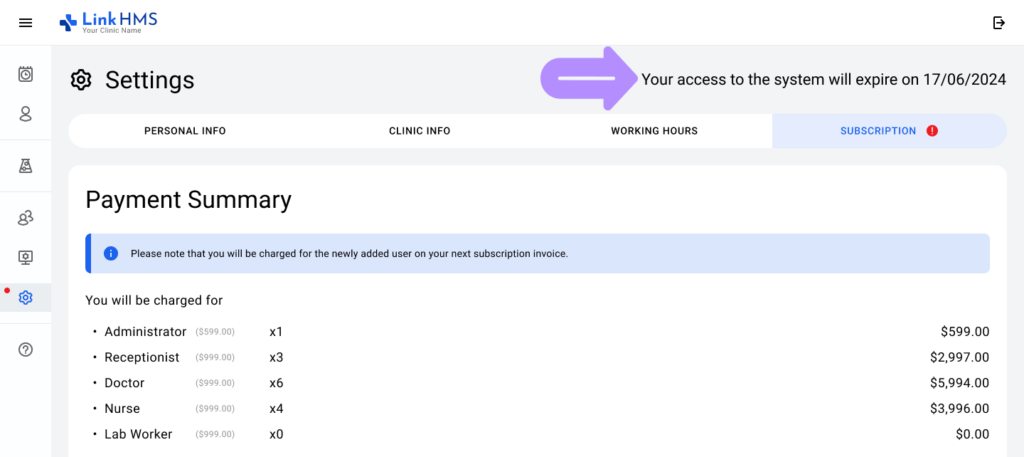The image size is (1024, 457).
Task: Open the patients person icon in sidebar
Action: tap(25, 114)
